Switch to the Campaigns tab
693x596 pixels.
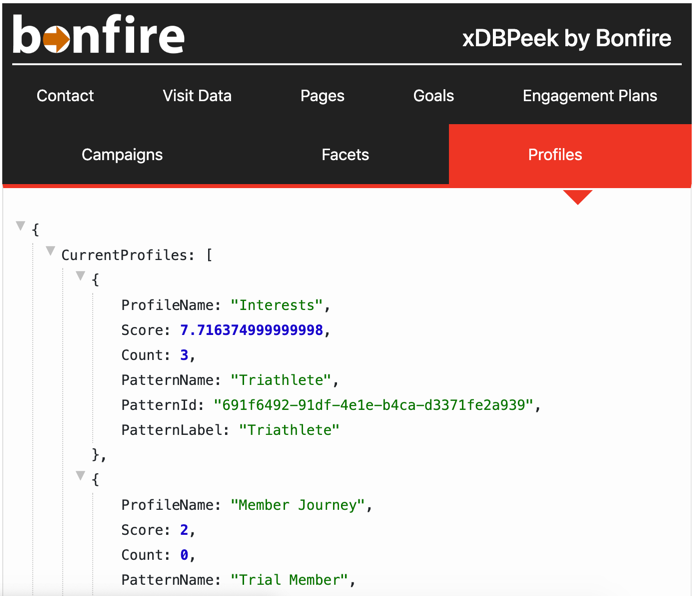click(x=122, y=154)
